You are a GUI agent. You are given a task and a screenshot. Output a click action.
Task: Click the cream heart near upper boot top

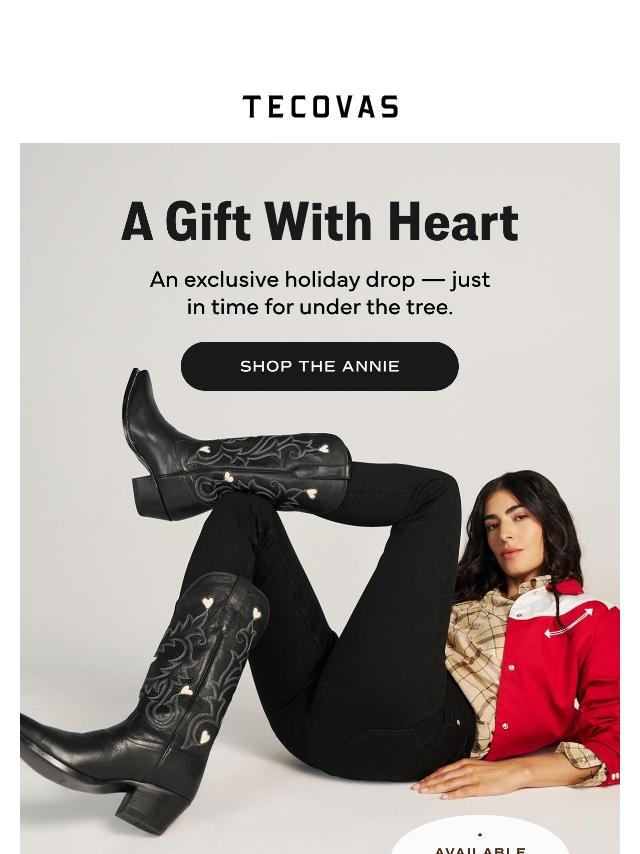324,449
